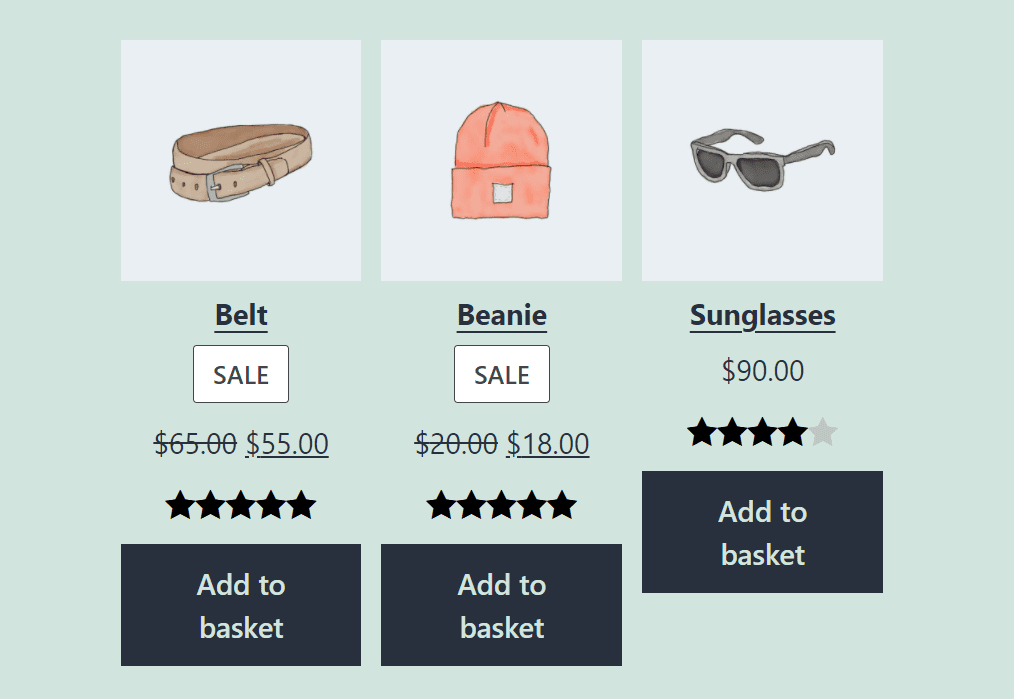Click the Sunglasses product image

(x=762, y=160)
